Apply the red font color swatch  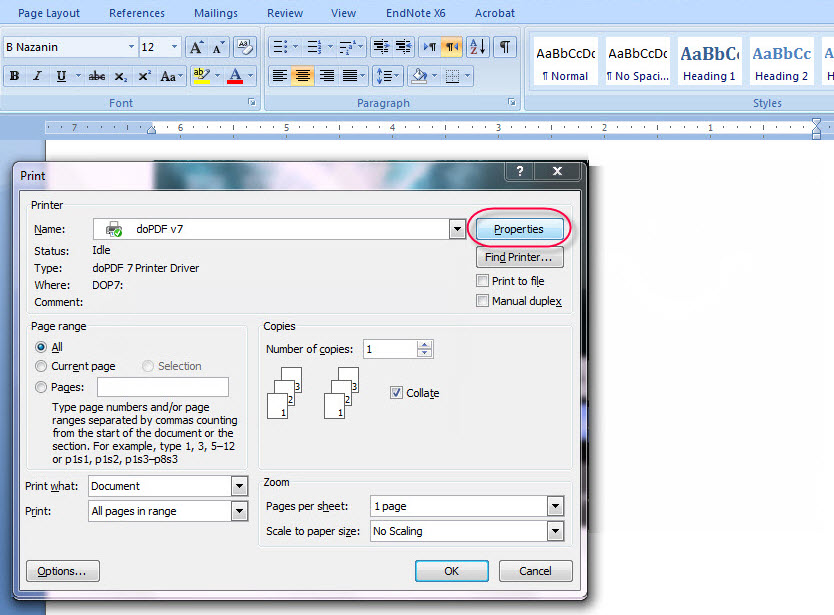coord(235,76)
